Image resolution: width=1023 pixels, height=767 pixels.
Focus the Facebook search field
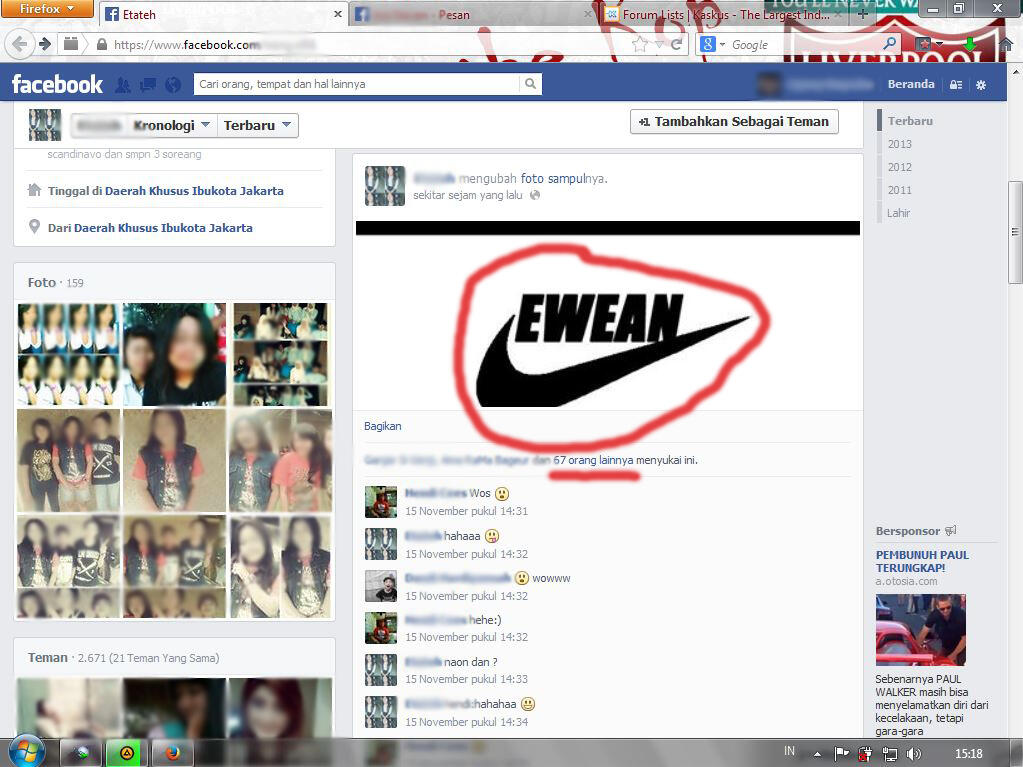tap(357, 83)
